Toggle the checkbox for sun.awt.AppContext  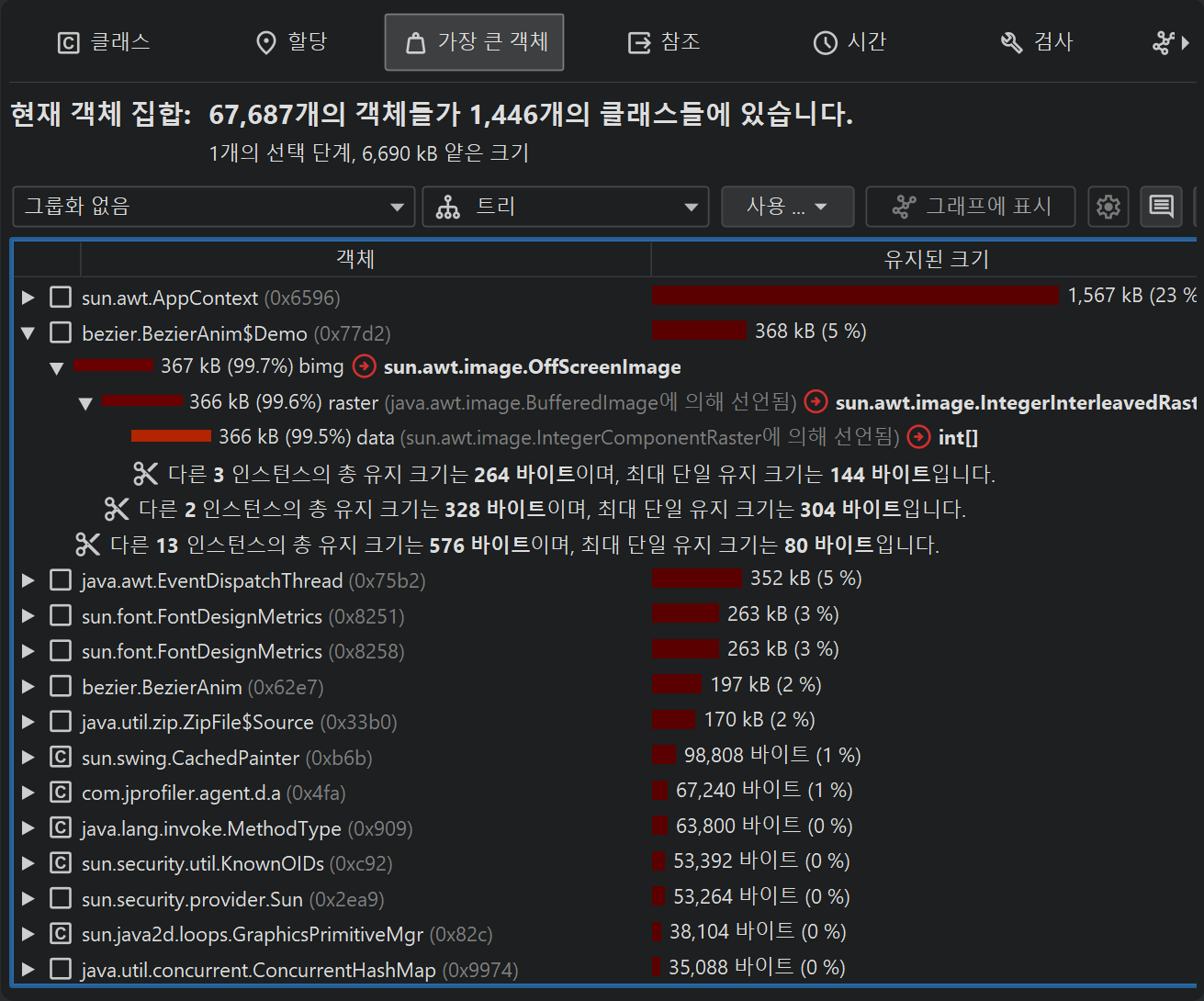(61, 298)
